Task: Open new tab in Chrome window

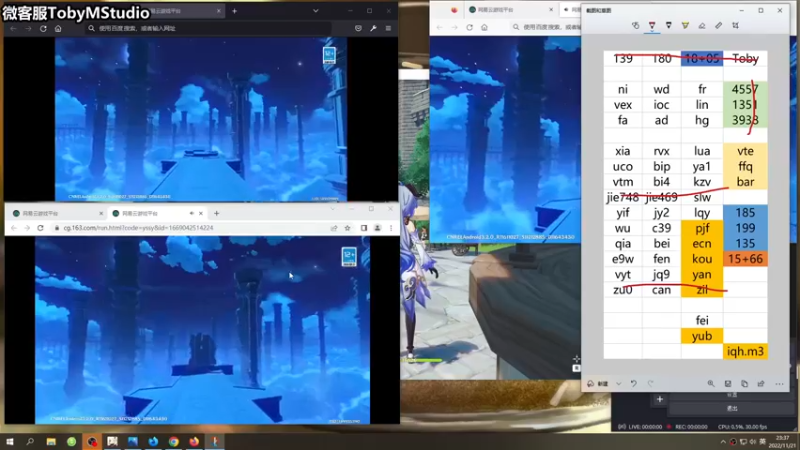Action: (216, 213)
